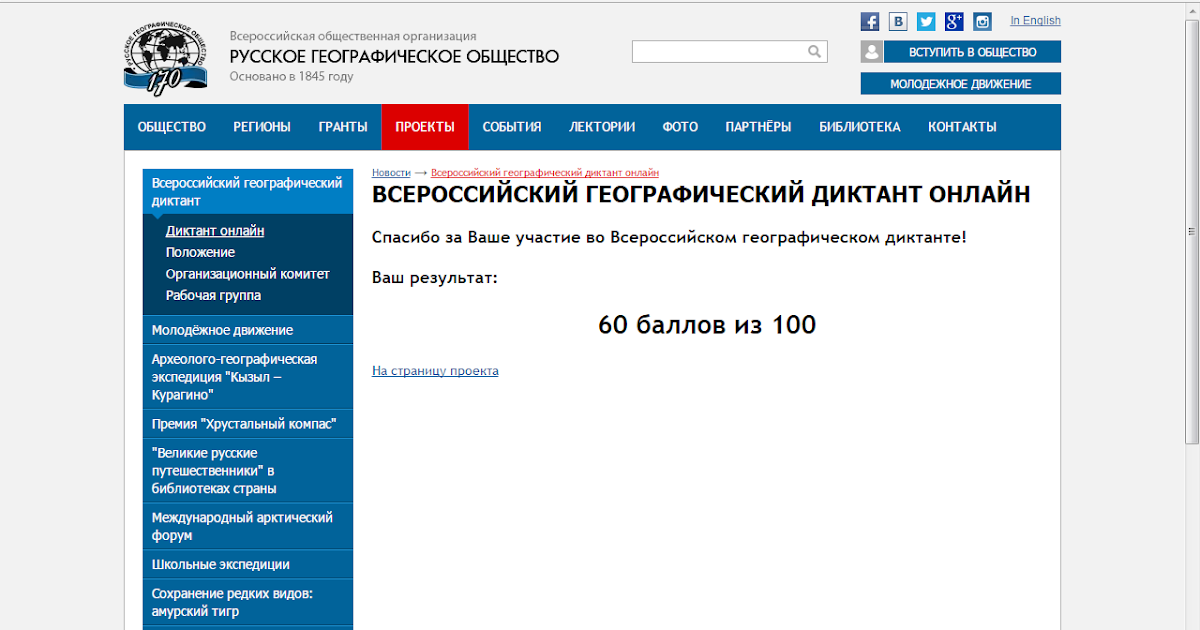The image size is (1200, 630).
Task: Click the Молодежное движение button
Action: (x=961, y=84)
